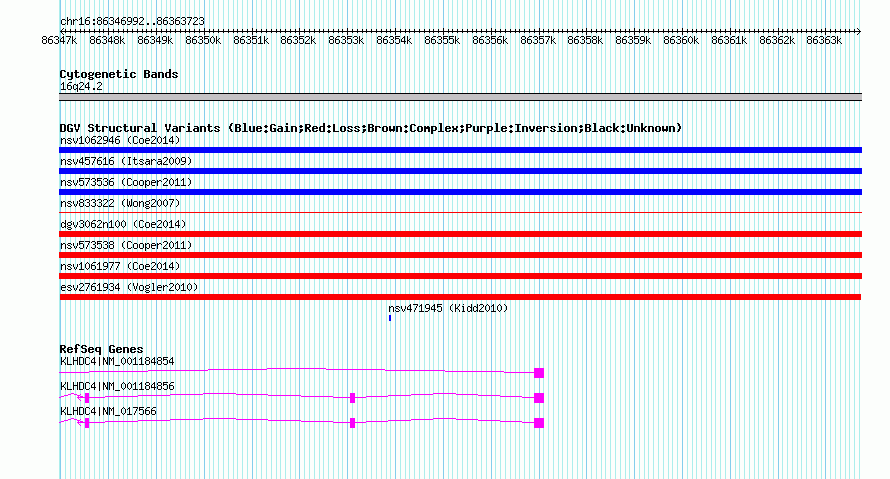Click the 86362k ruler label
890x479 pixels.
point(777,41)
